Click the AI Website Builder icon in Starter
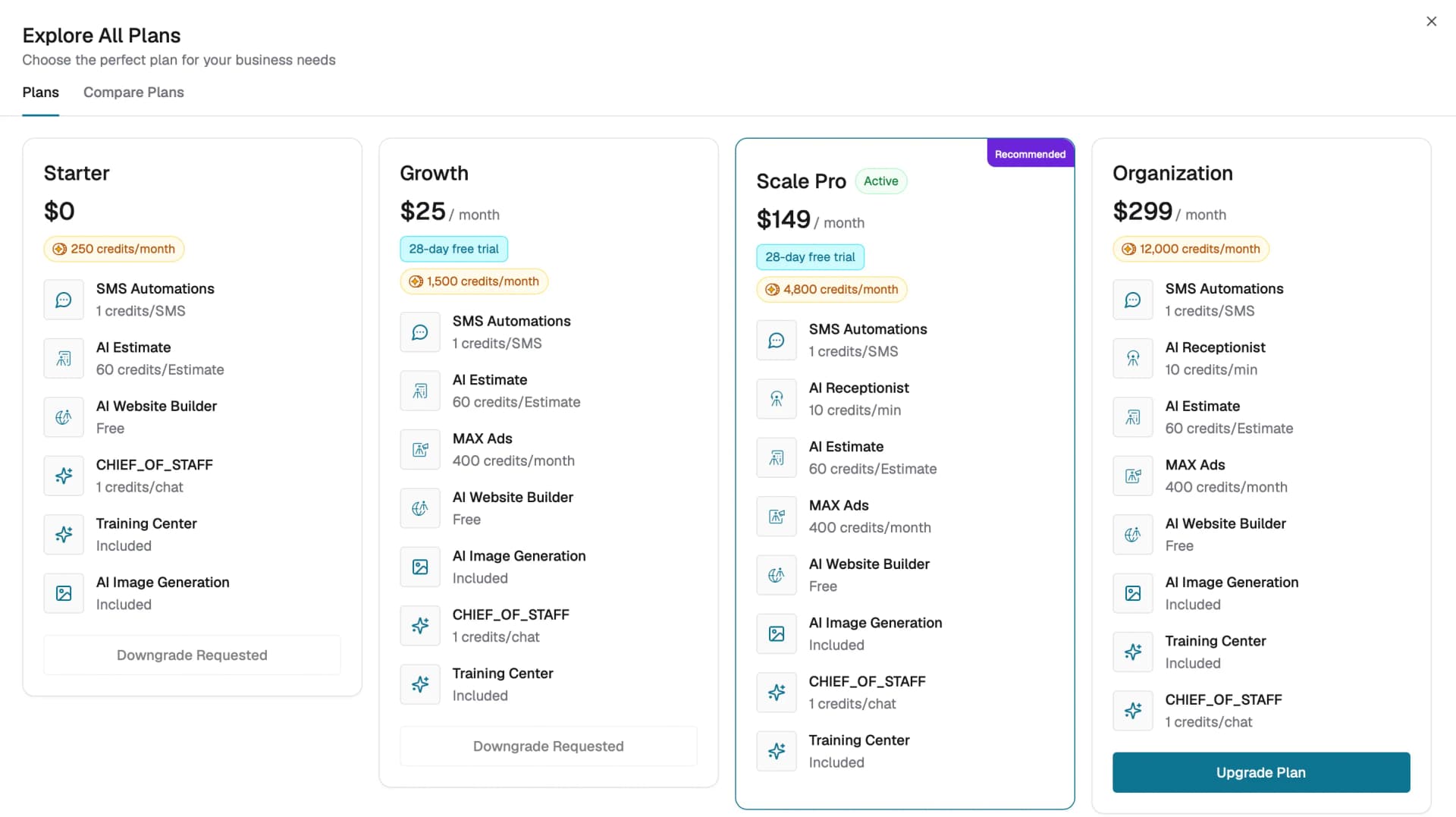 tap(64, 417)
